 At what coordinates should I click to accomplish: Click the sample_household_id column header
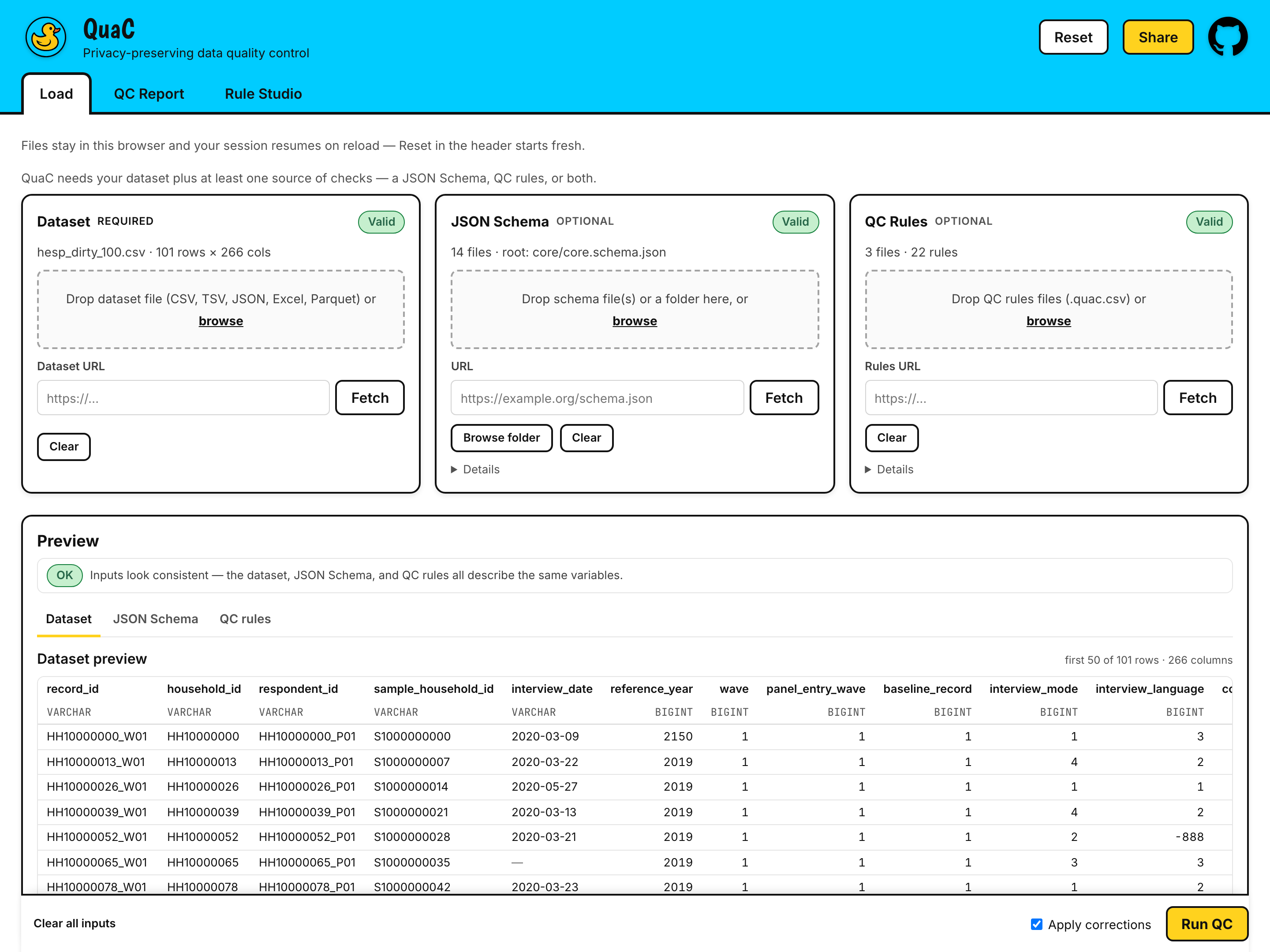click(x=433, y=689)
